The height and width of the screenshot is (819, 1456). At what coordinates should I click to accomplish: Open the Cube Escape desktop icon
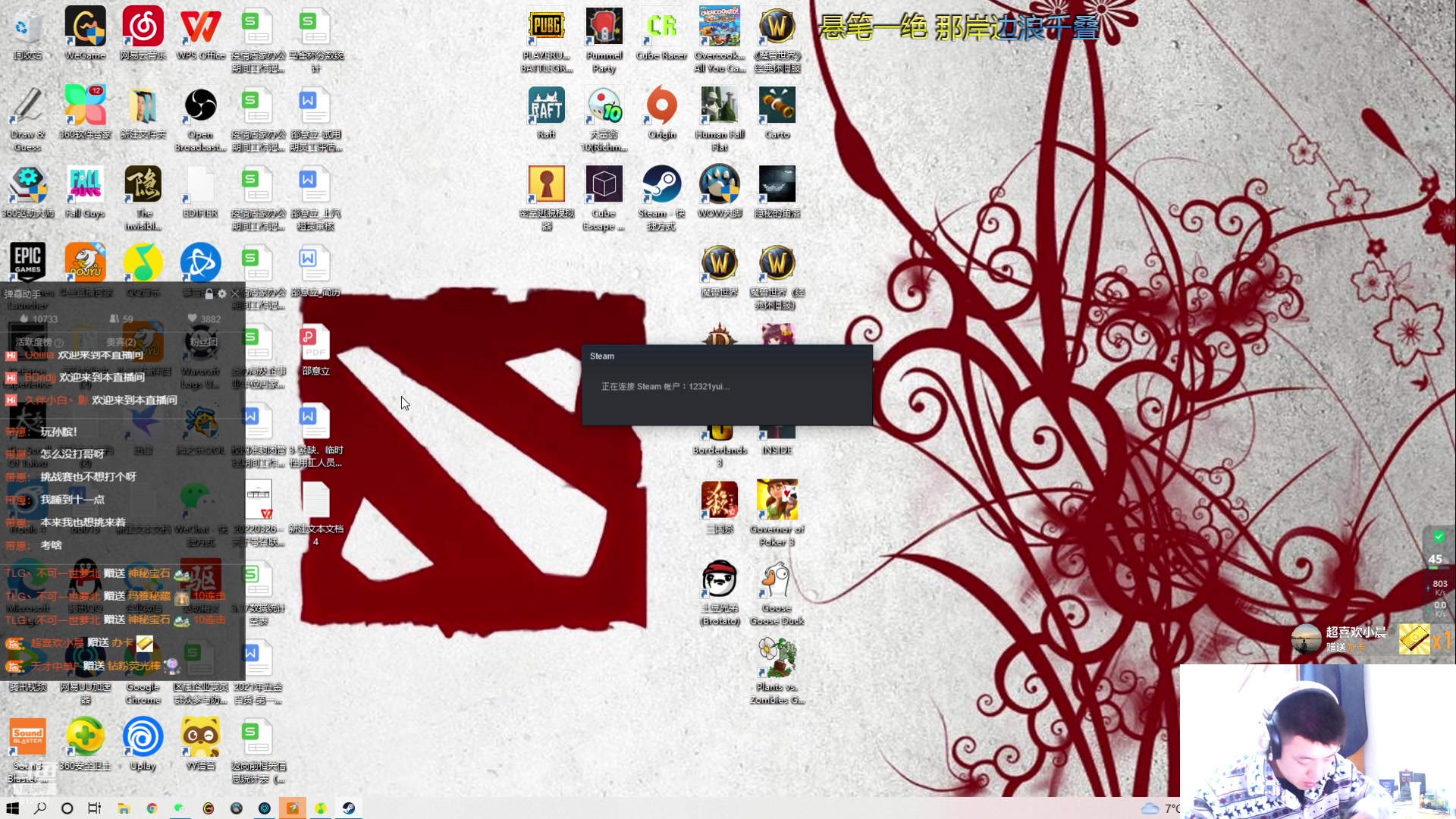(604, 198)
